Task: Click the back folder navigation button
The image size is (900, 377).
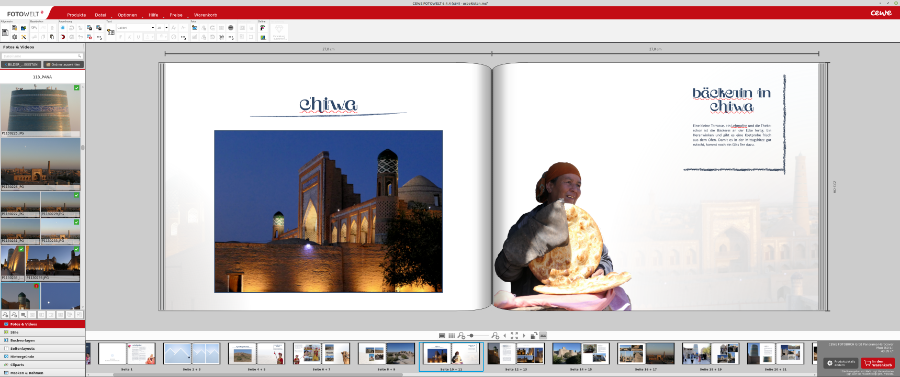Action: [21, 64]
